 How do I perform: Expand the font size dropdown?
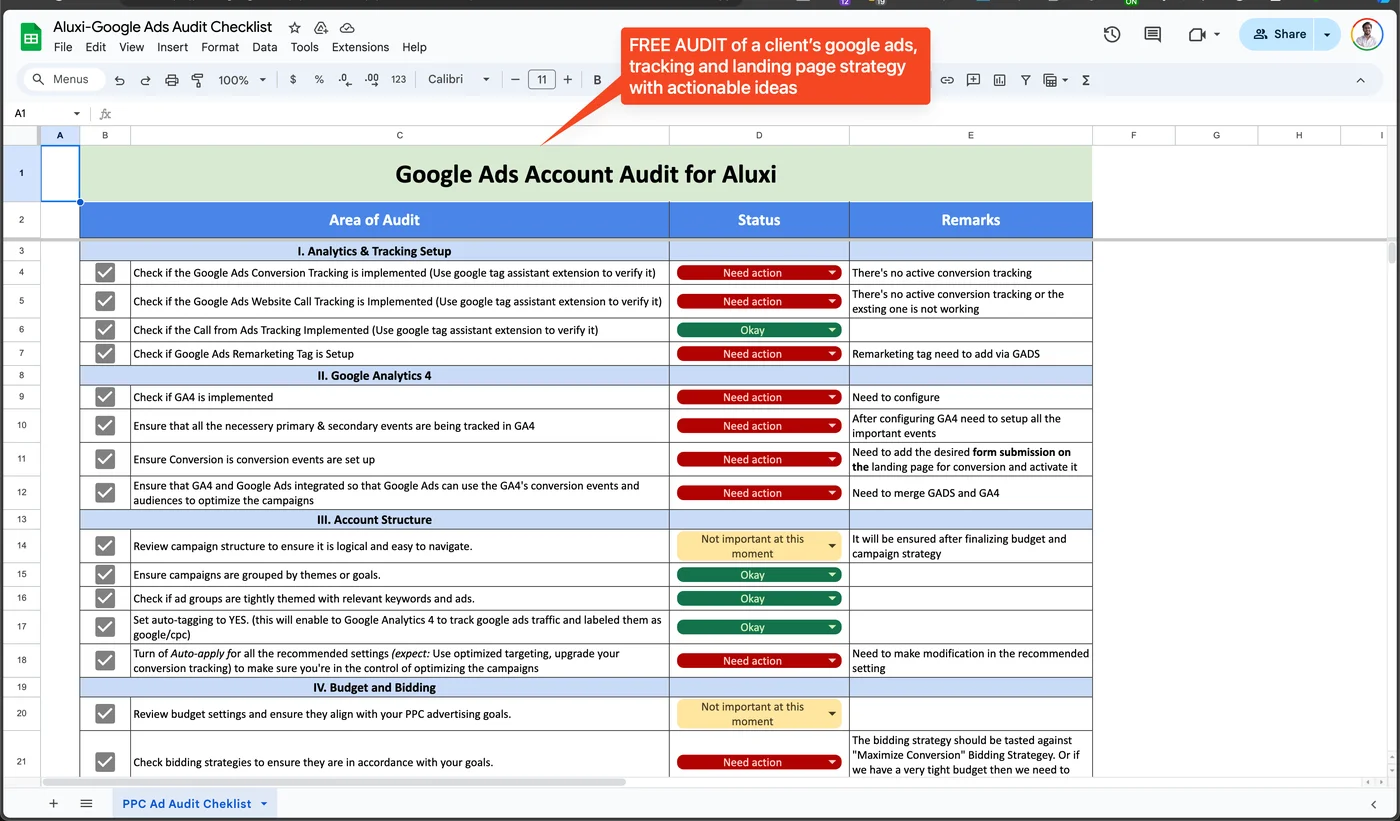(541, 79)
